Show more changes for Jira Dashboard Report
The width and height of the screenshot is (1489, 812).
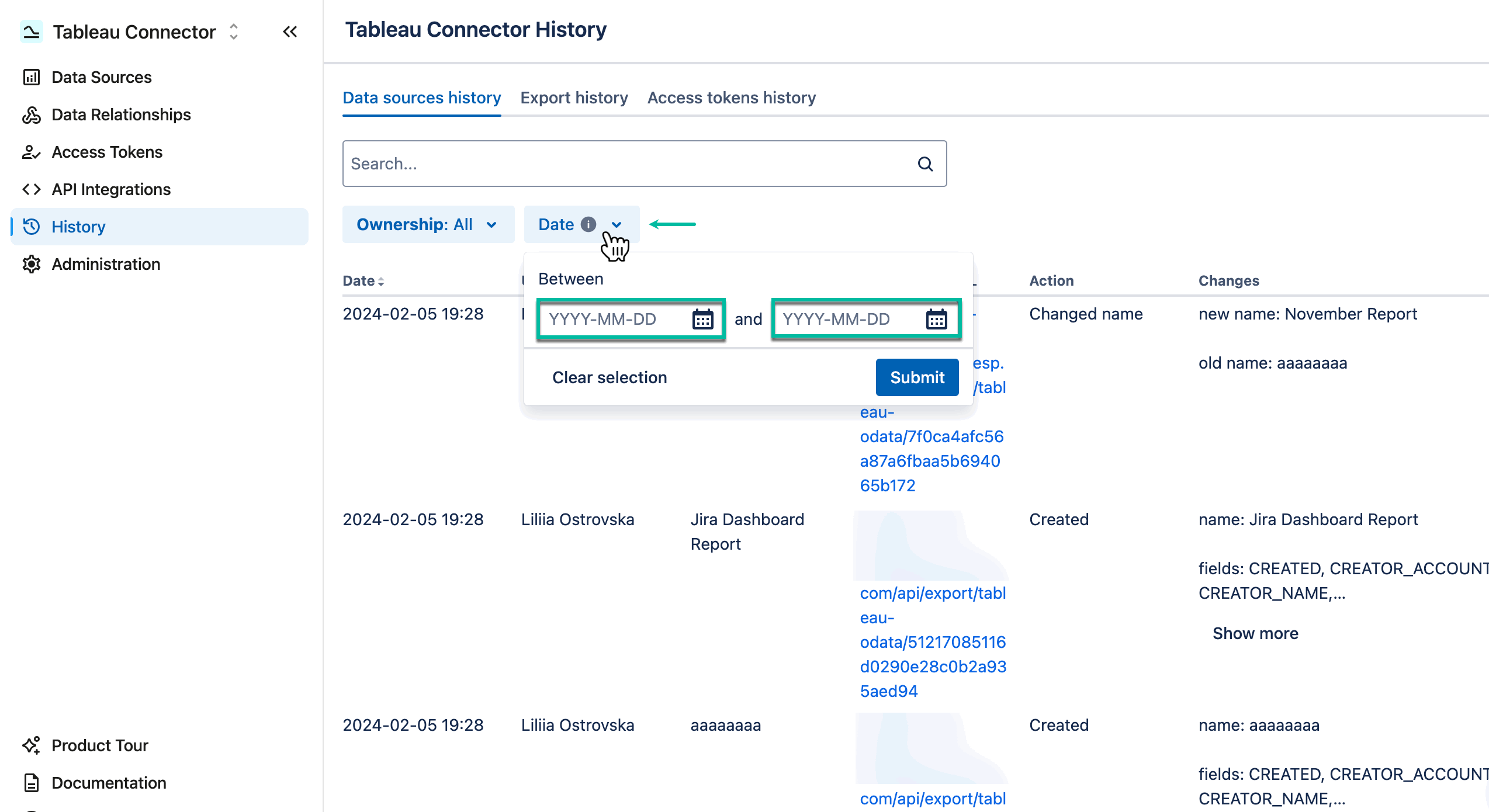point(1255,633)
